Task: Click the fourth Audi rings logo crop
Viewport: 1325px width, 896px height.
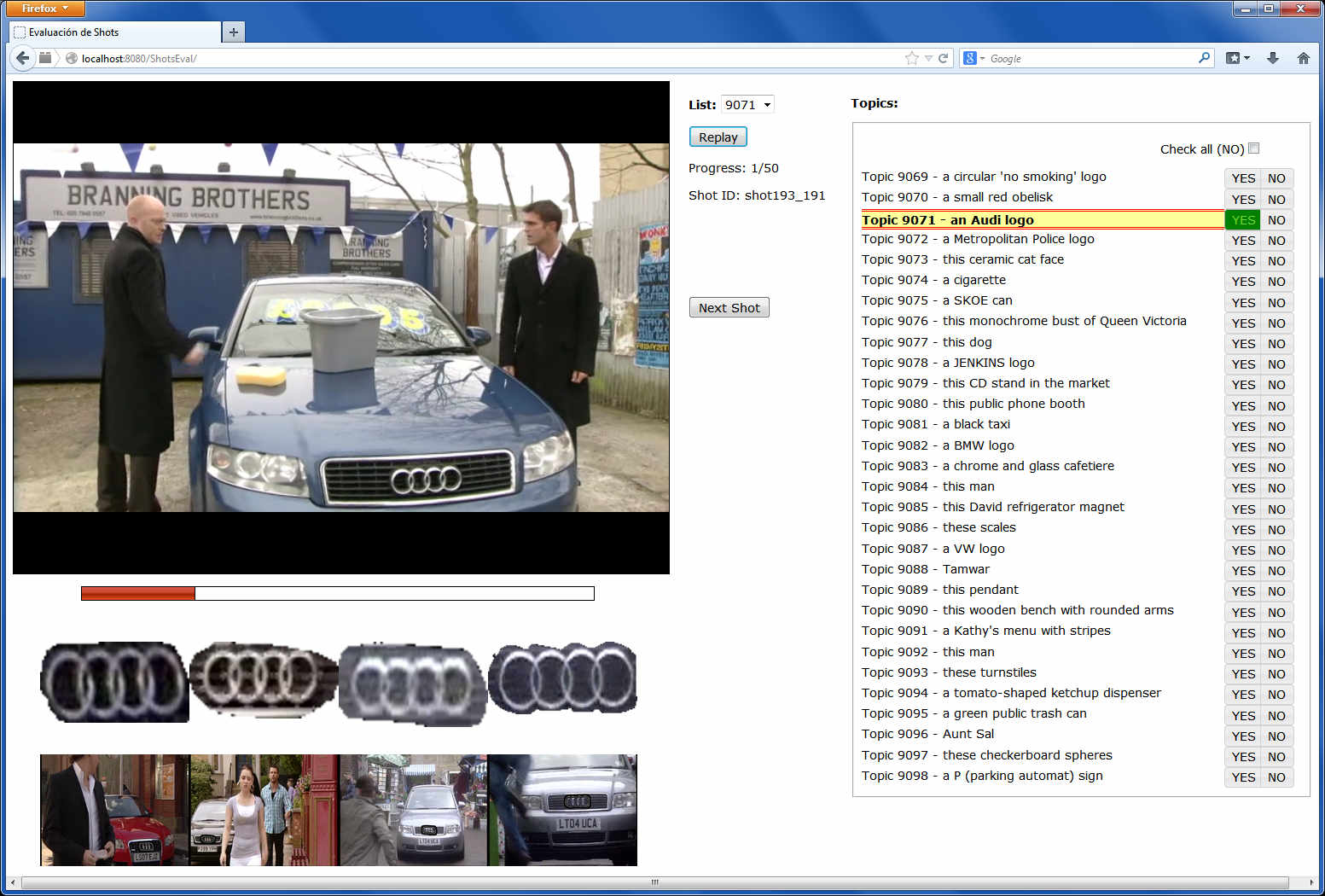Action: point(562,678)
